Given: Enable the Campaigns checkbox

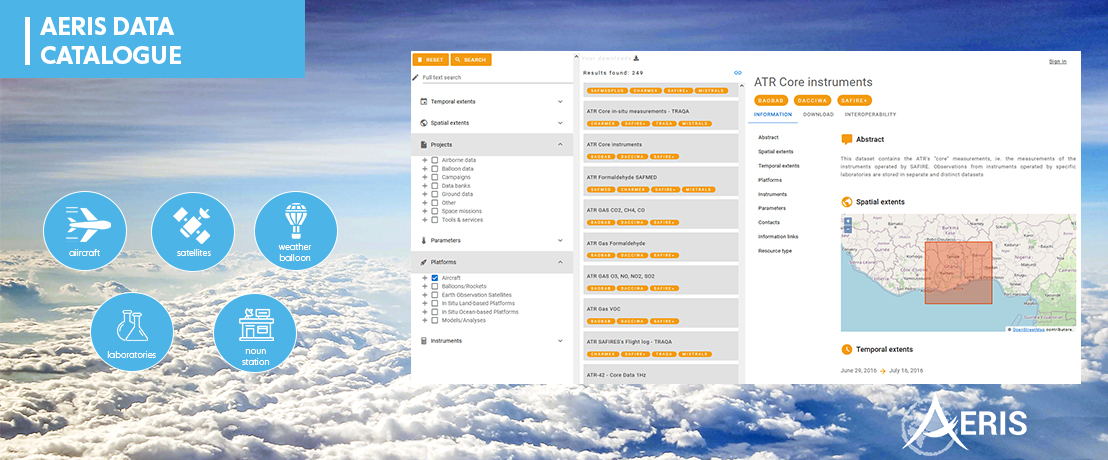Looking at the screenshot, I should [435, 177].
